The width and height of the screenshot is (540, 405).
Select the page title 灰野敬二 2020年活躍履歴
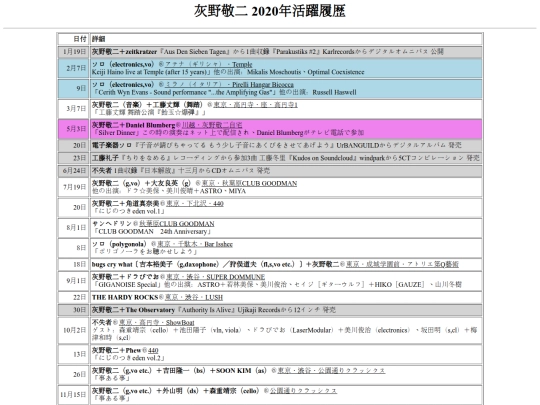270,11
